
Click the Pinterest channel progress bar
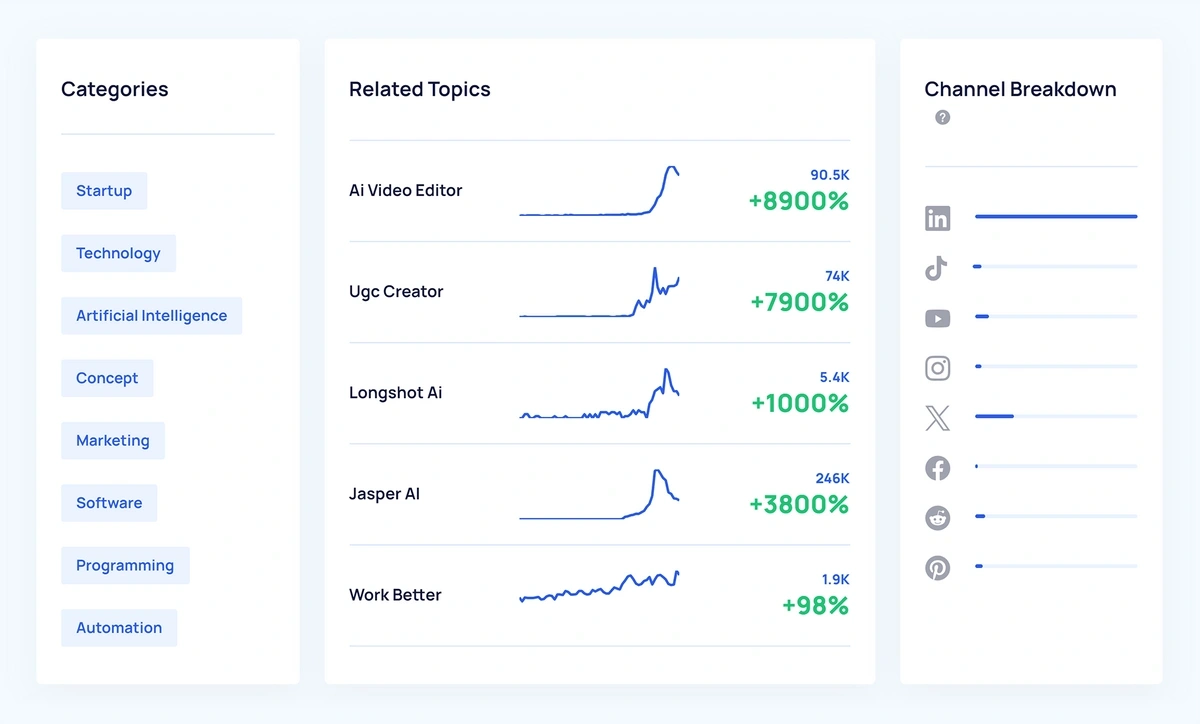click(x=1056, y=566)
